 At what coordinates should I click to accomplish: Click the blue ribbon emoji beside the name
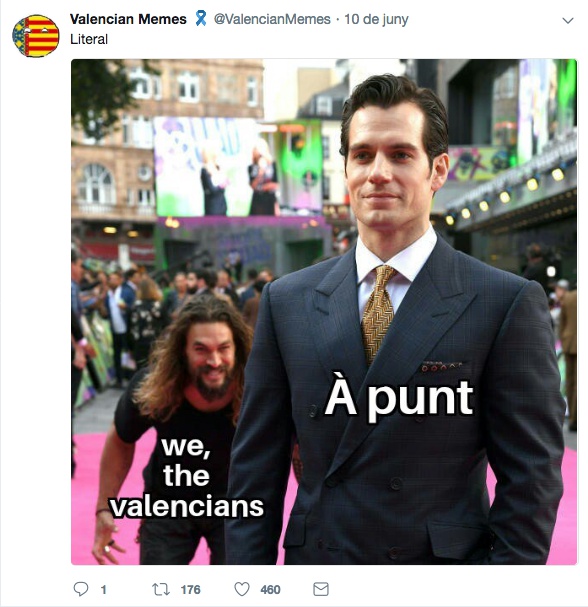201,18
